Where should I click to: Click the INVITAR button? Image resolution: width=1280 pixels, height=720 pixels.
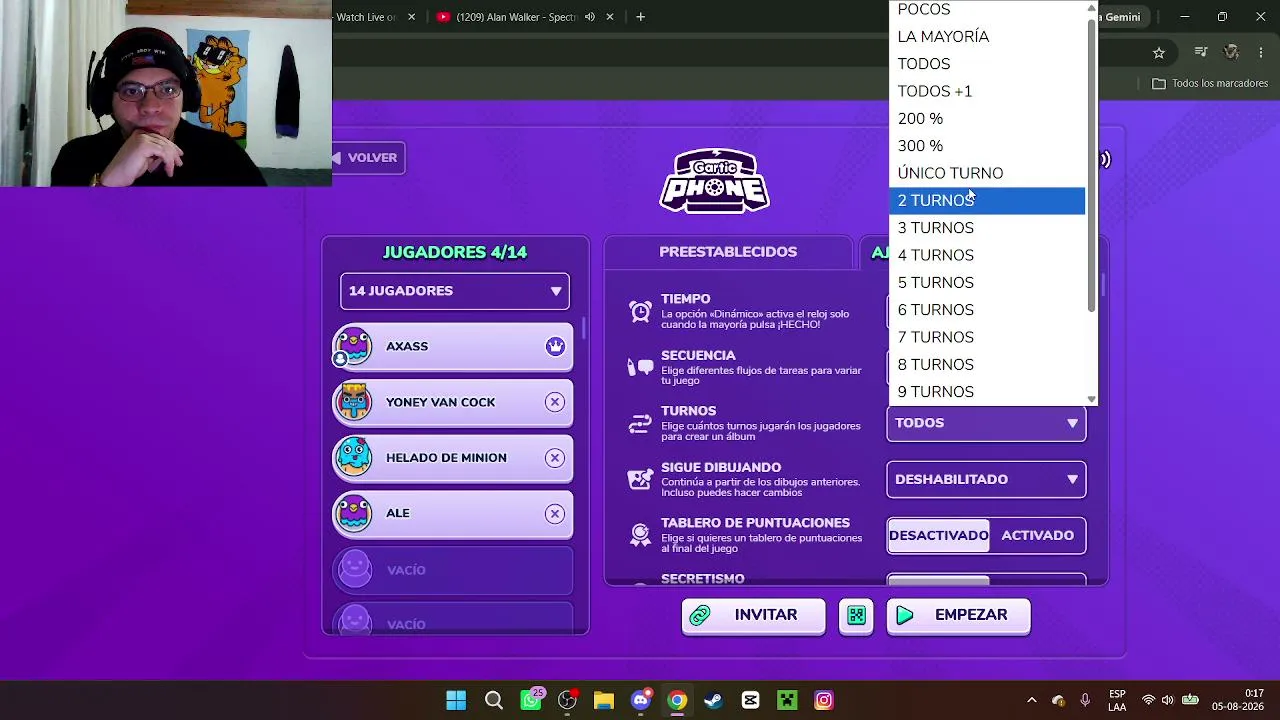point(753,616)
